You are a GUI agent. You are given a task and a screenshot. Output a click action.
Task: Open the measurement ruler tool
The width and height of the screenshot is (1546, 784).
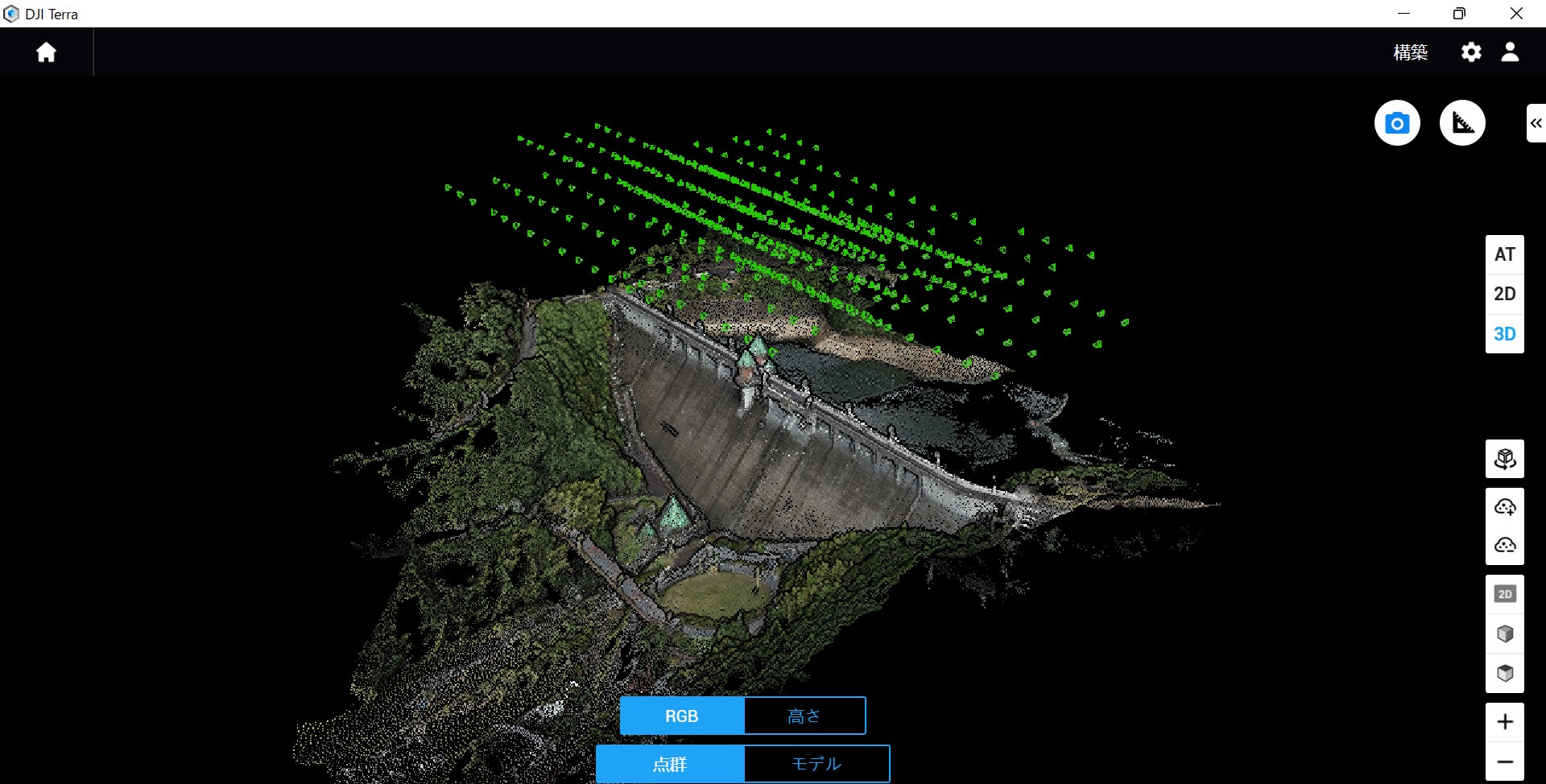click(x=1461, y=123)
